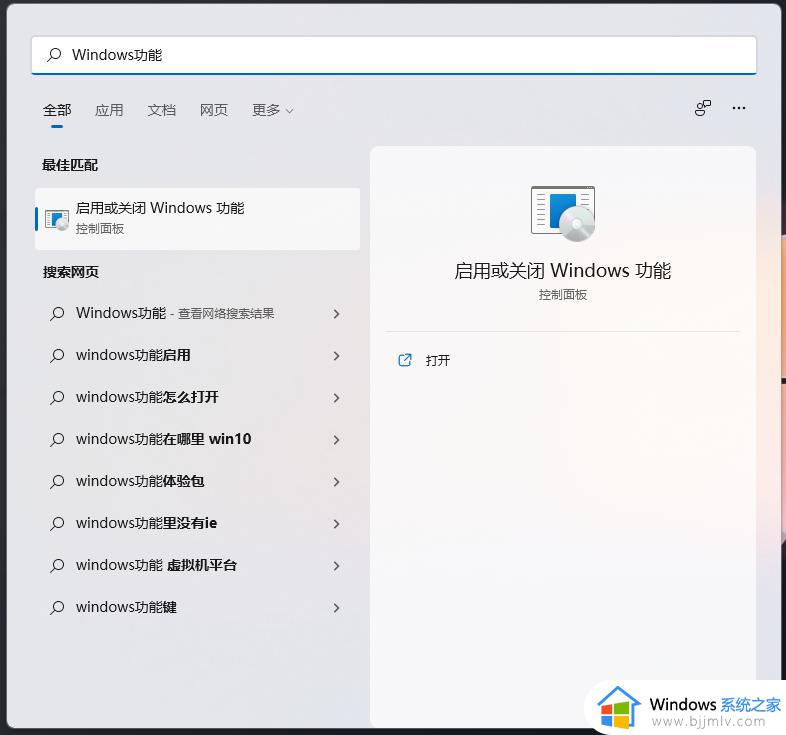This screenshot has width=786, height=735.
Task: Expand the 更多 dropdown
Action: tap(272, 110)
